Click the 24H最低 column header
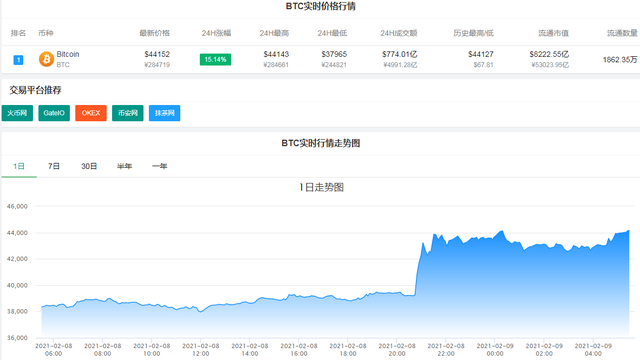 tap(332, 33)
